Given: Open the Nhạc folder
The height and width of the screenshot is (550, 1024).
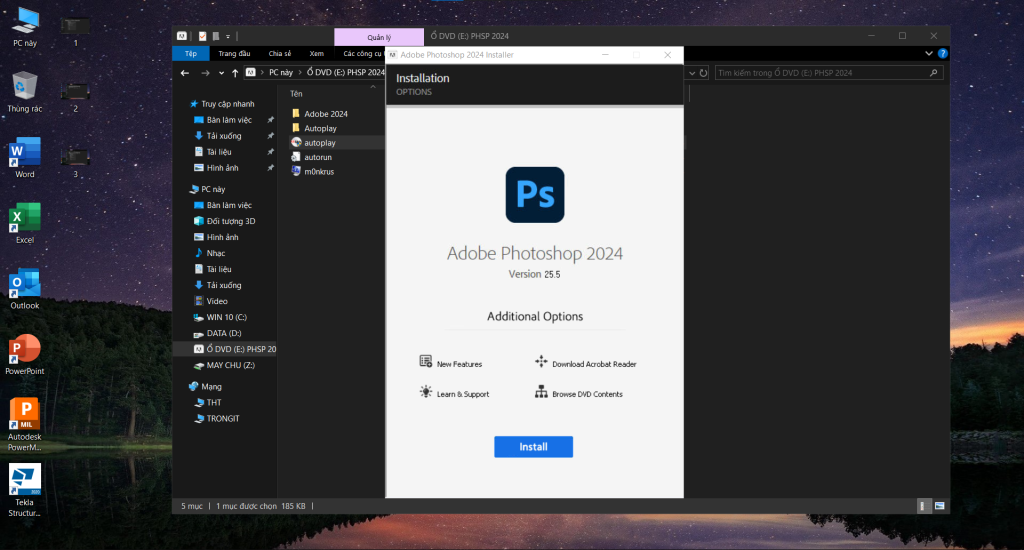Looking at the screenshot, I should [x=210, y=253].
